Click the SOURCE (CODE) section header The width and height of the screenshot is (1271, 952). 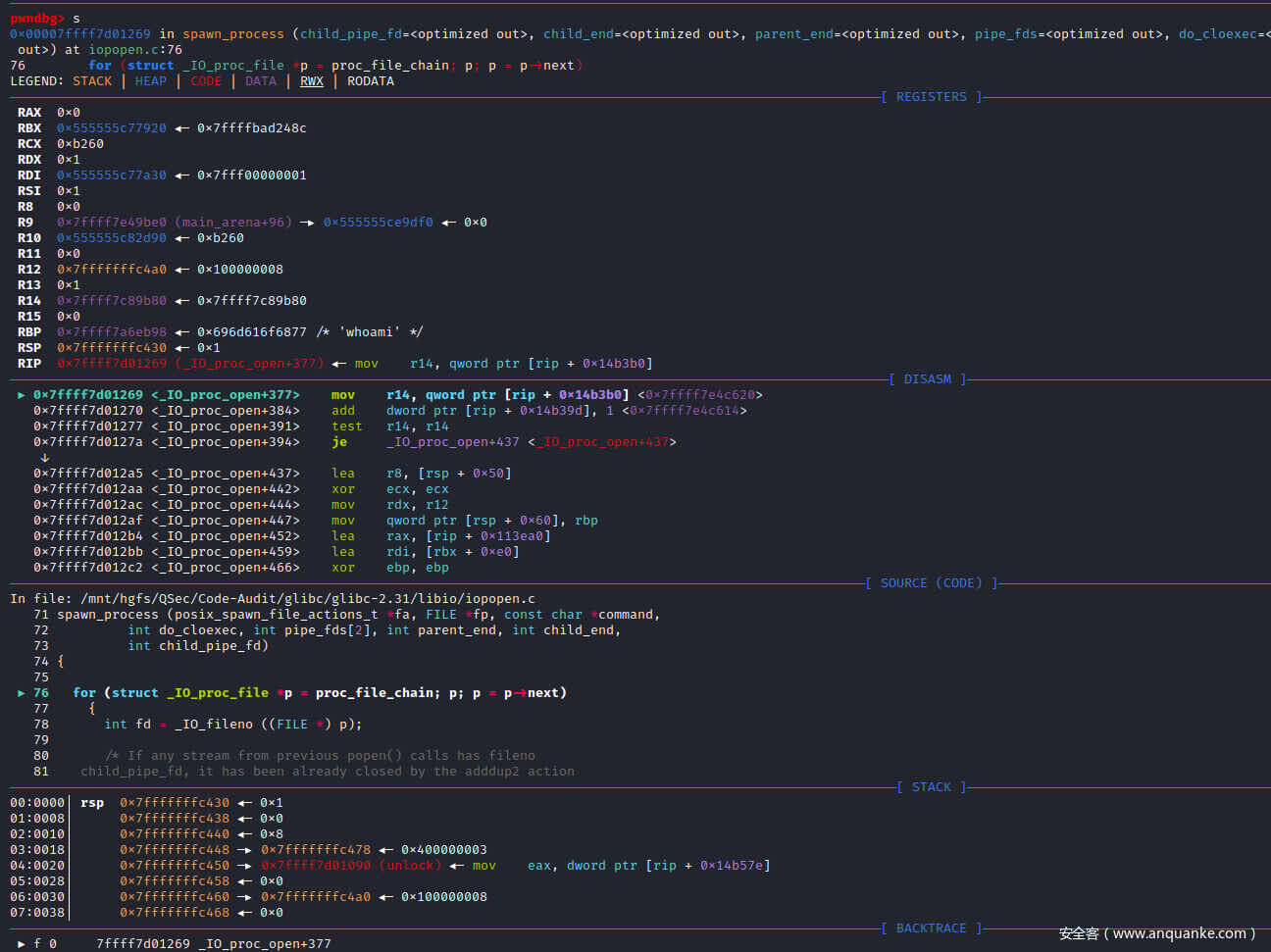pyautogui.click(x=931, y=583)
